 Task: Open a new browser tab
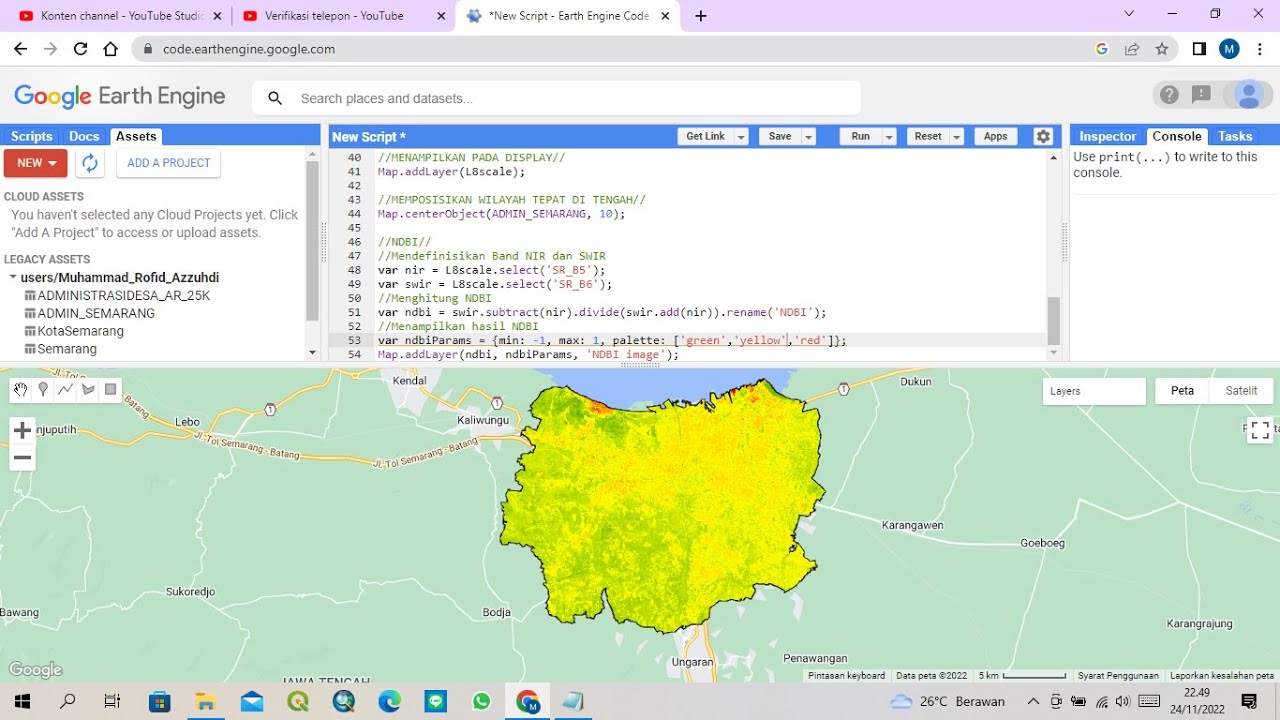click(701, 15)
